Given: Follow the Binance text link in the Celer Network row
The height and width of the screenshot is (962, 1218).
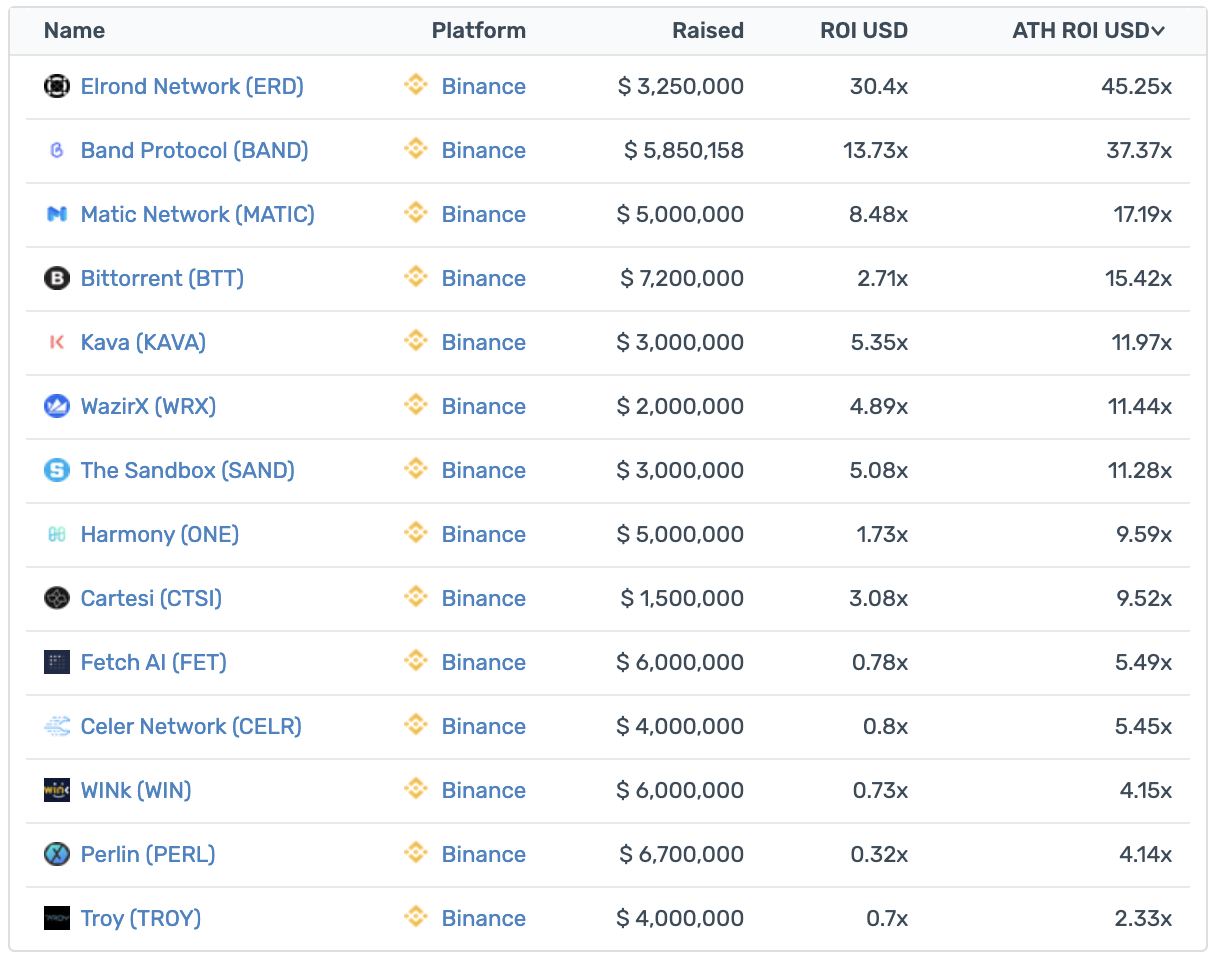Looking at the screenshot, I should click(x=484, y=726).
